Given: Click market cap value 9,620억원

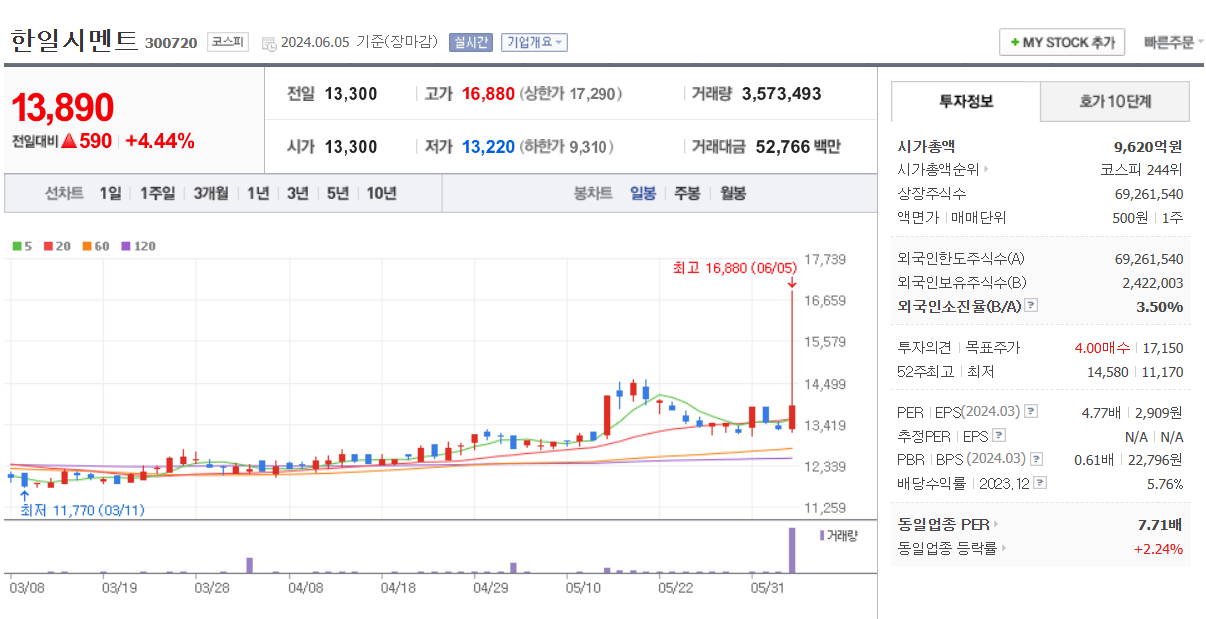Looking at the screenshot, I should [1148, 146].
